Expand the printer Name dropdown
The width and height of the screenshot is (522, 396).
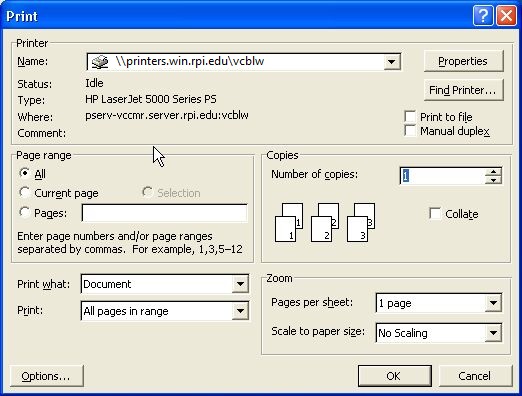click(392, 62)
